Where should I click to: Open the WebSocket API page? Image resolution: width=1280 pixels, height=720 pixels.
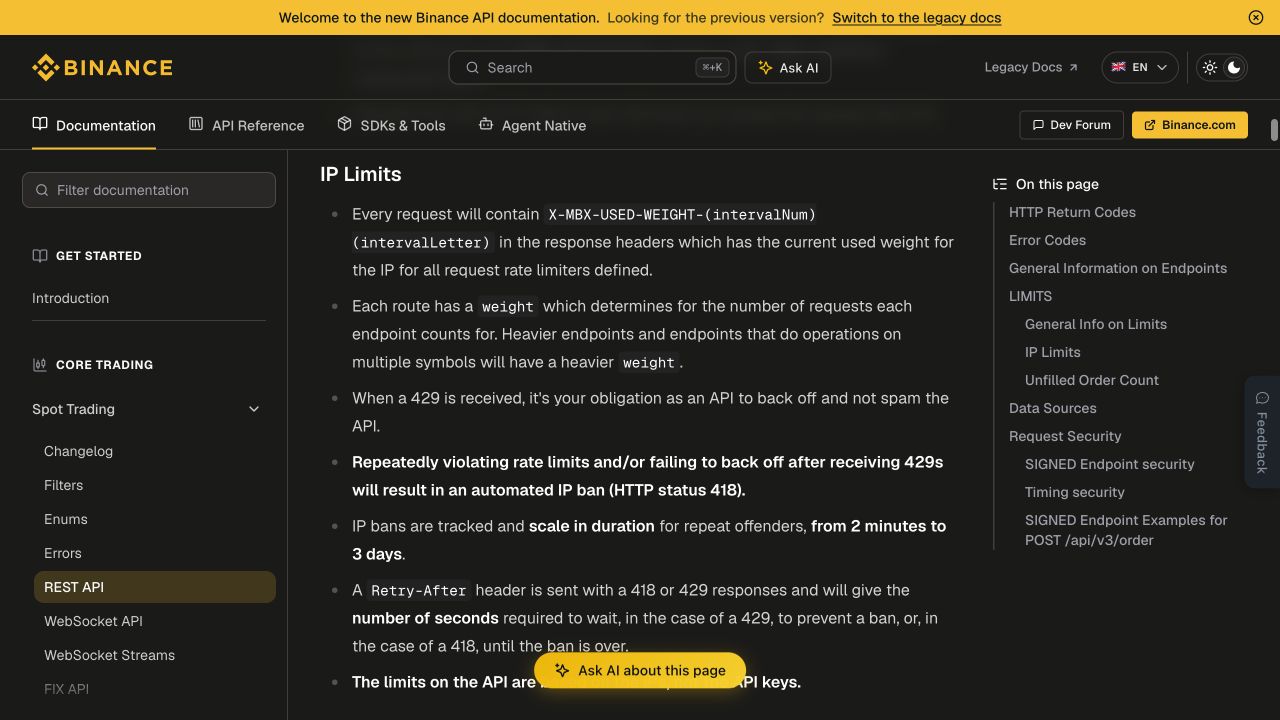93,621
